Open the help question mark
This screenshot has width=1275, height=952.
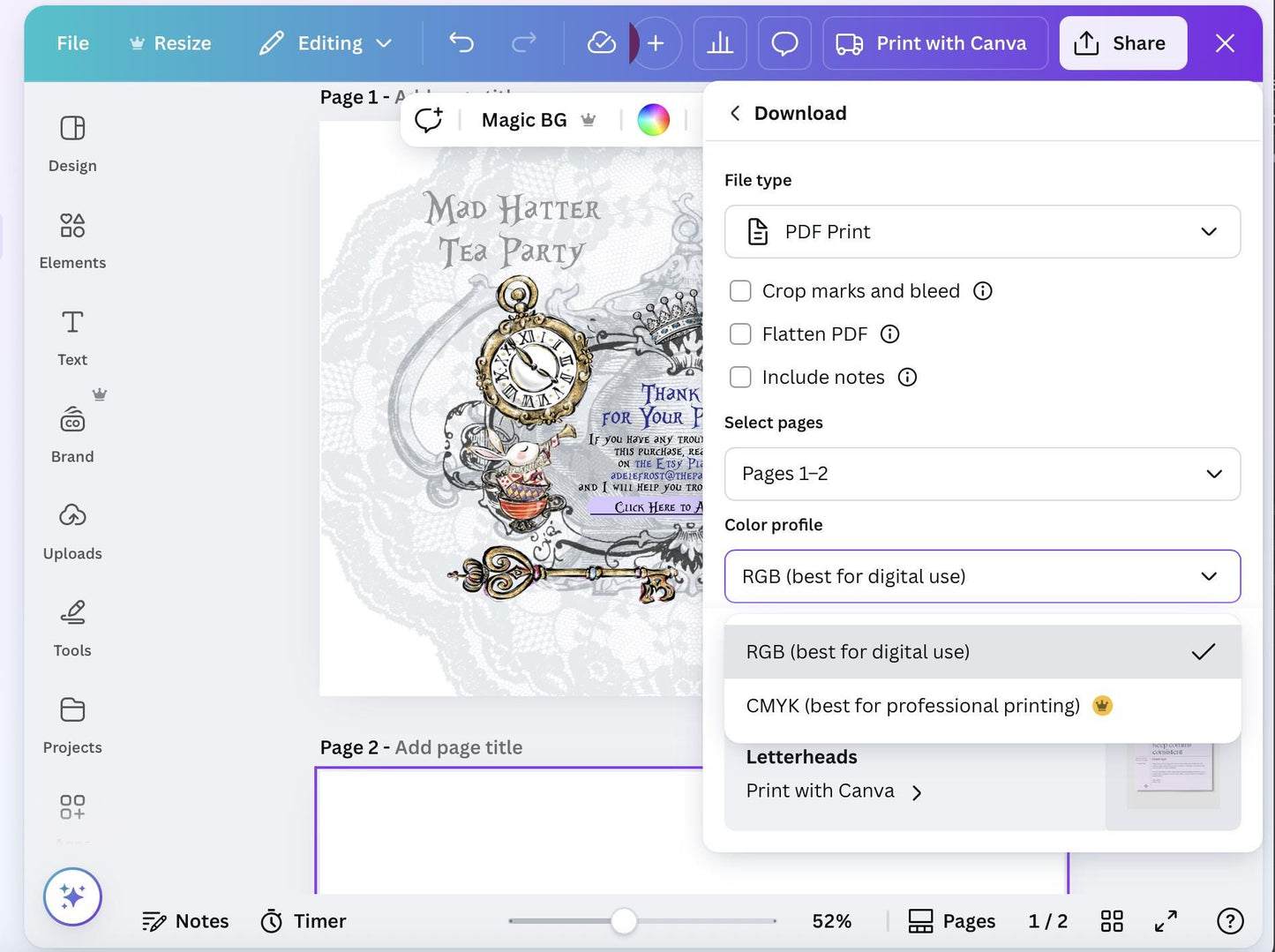pyautogui.click(x=1230, y=921)
